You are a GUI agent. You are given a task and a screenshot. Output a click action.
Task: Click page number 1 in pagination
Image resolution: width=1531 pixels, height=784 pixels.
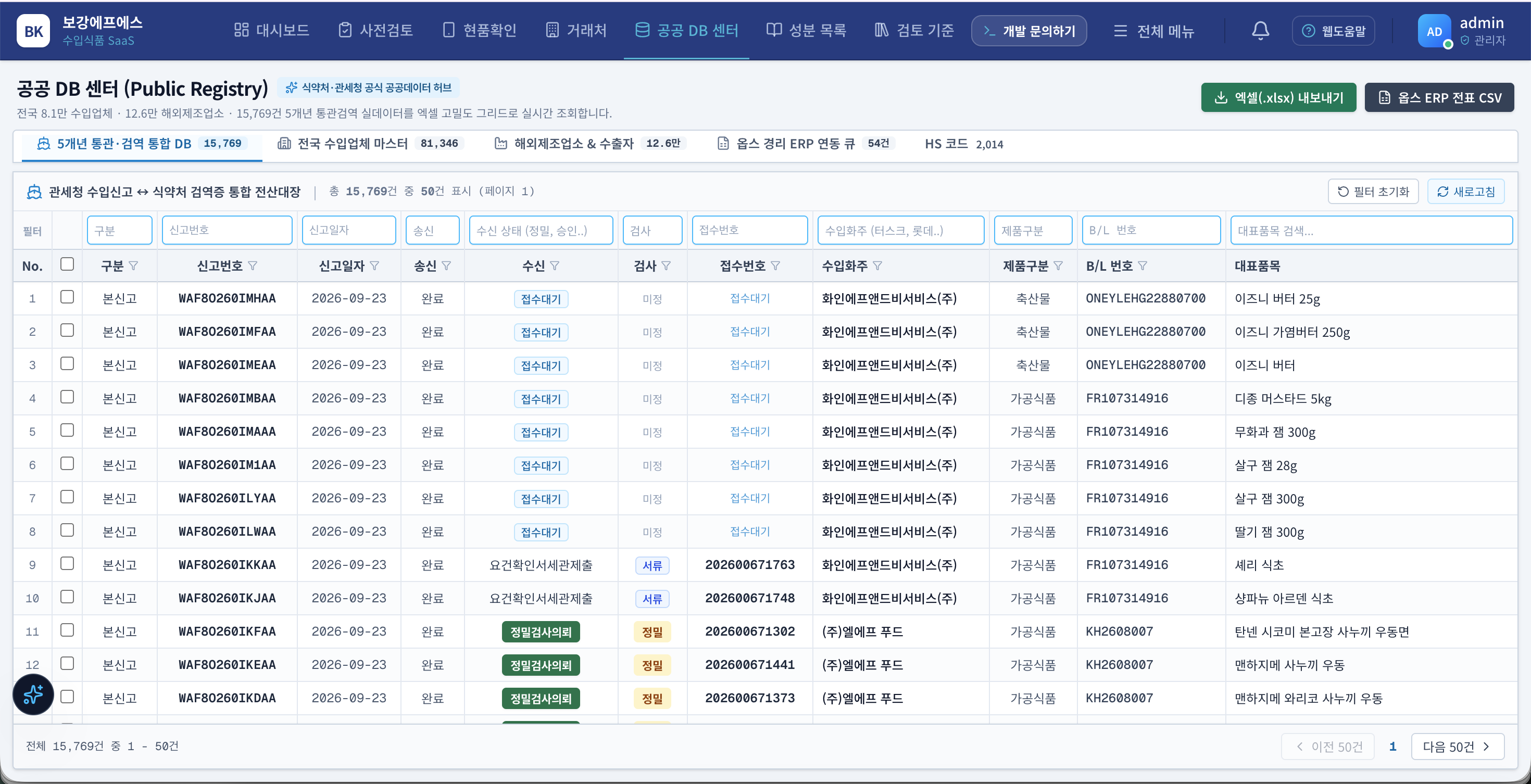click(1392, 747)
